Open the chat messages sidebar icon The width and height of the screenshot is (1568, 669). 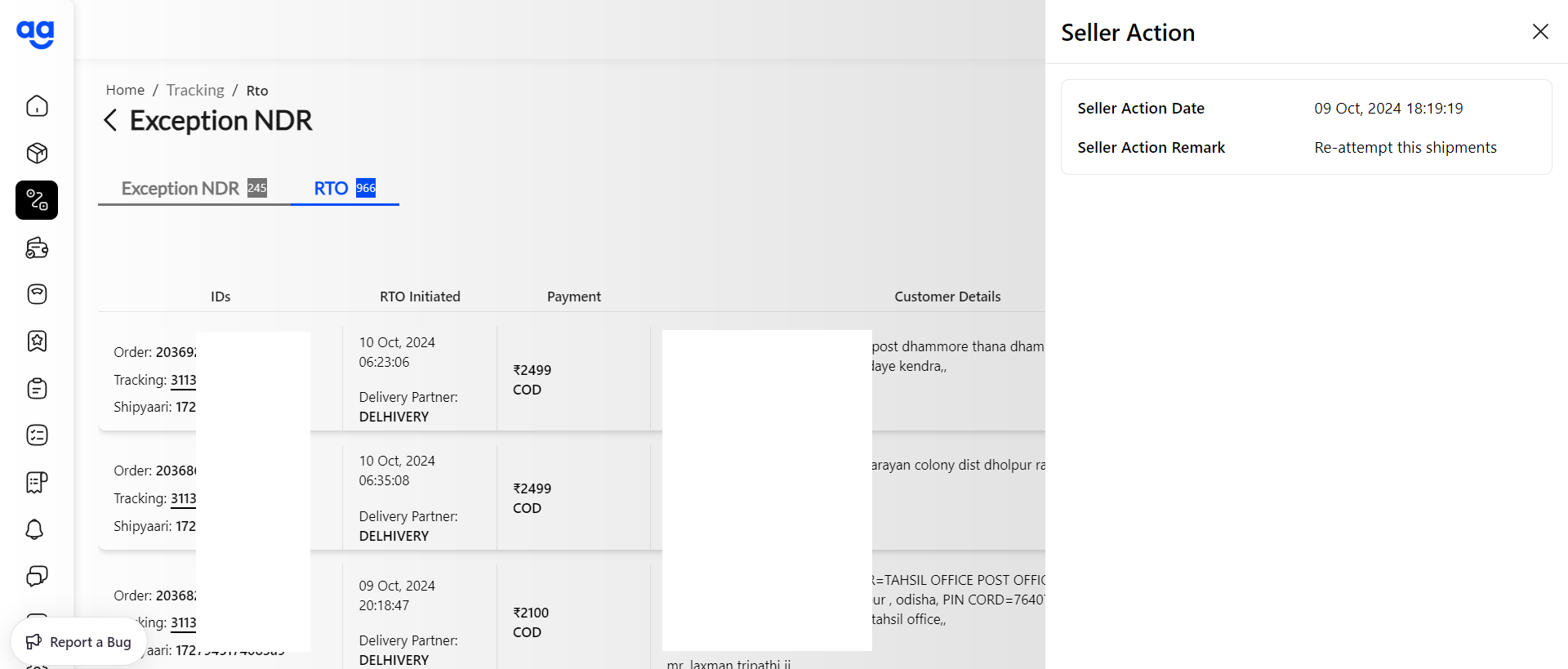(x=37, y=576)
